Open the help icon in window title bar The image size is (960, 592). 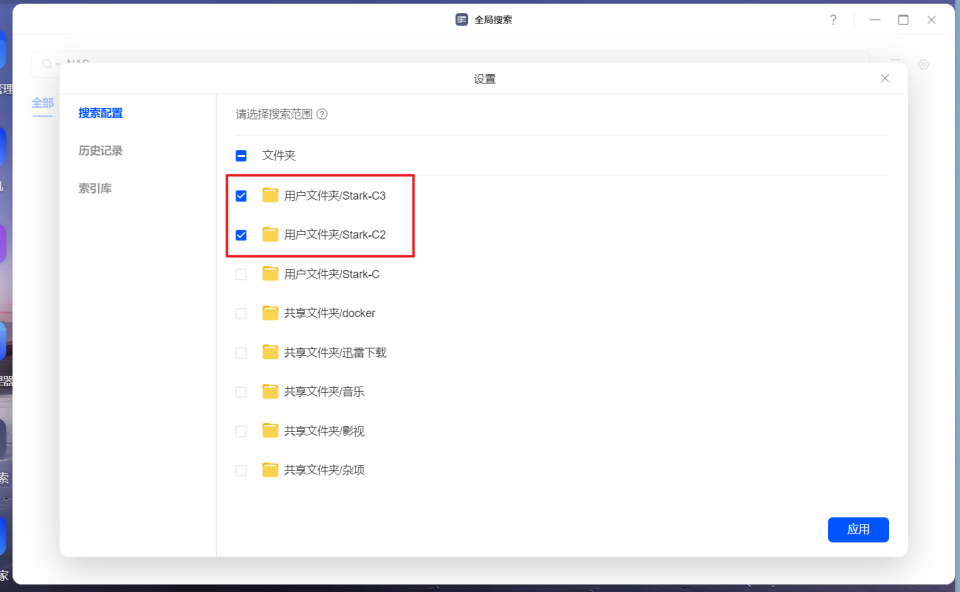point(833,20)
